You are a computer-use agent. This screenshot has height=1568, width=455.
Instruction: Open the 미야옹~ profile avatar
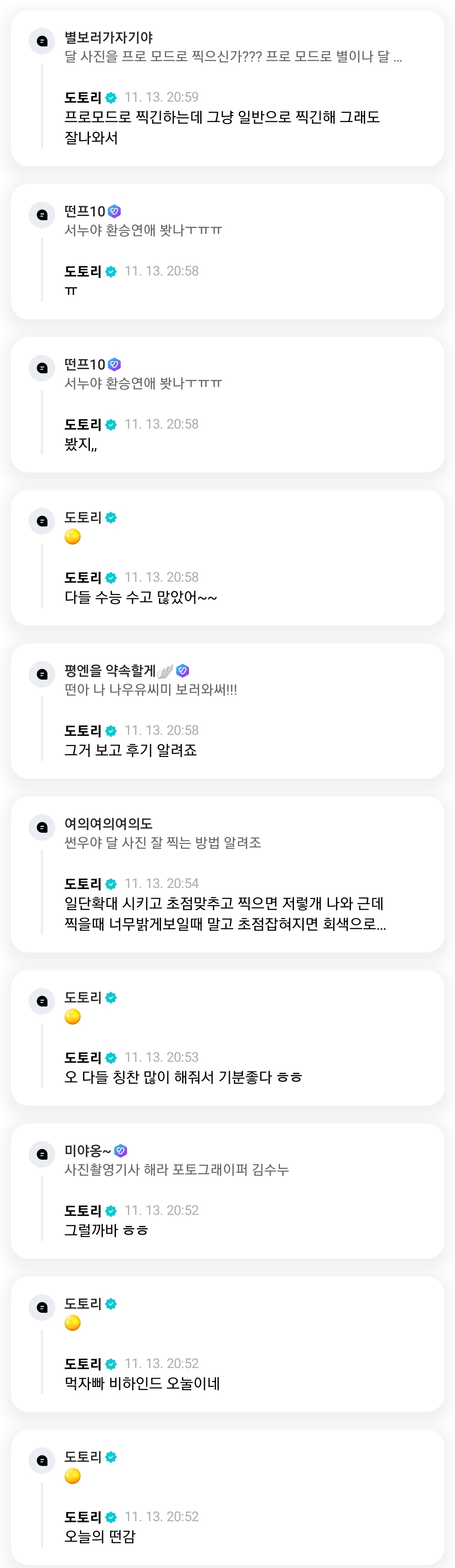click(42, 1154)
